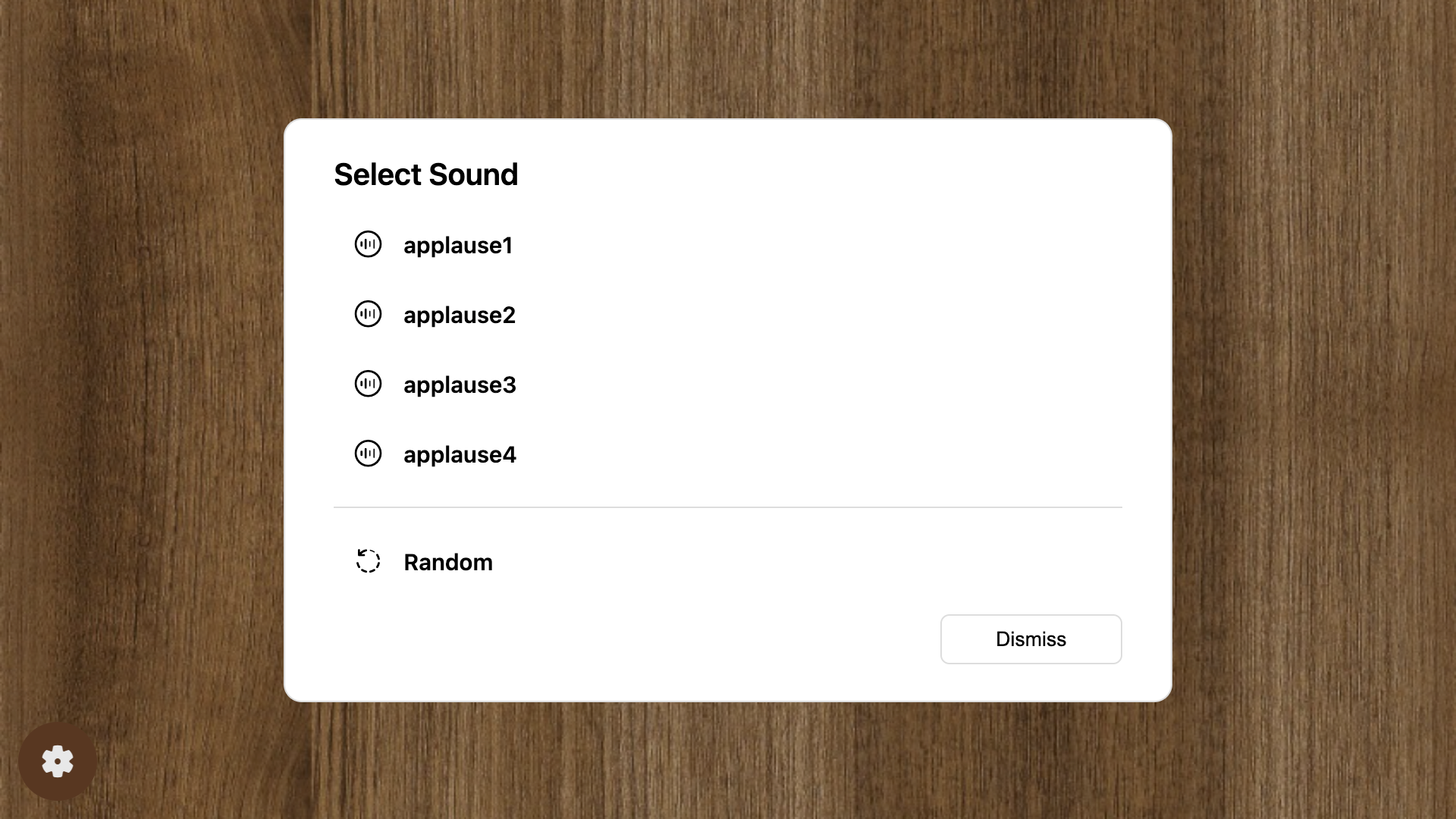Select the applause1 sound label

click(458, 245)
